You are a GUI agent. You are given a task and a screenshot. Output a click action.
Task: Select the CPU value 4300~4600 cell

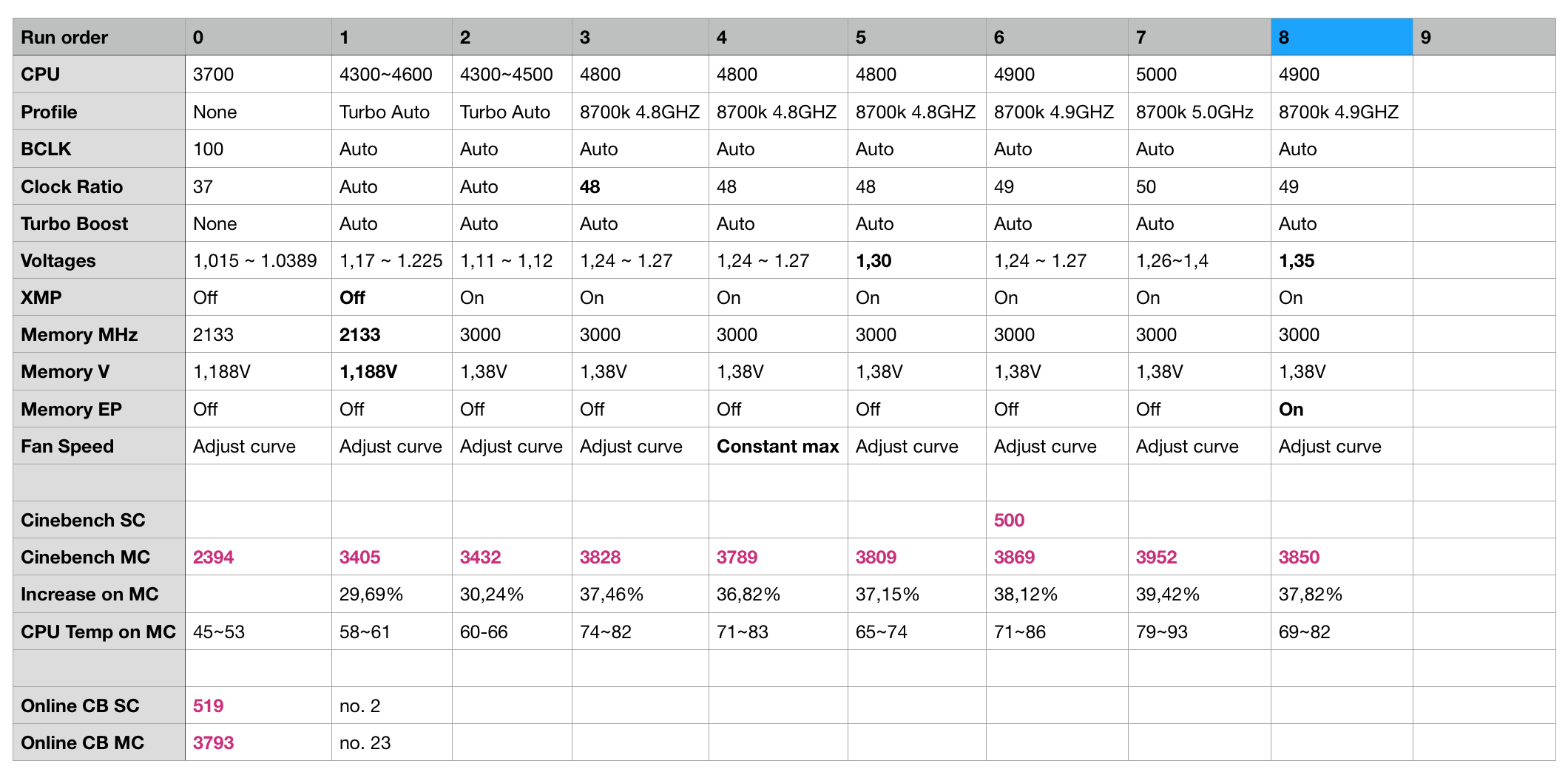click(x=391, y=74)
